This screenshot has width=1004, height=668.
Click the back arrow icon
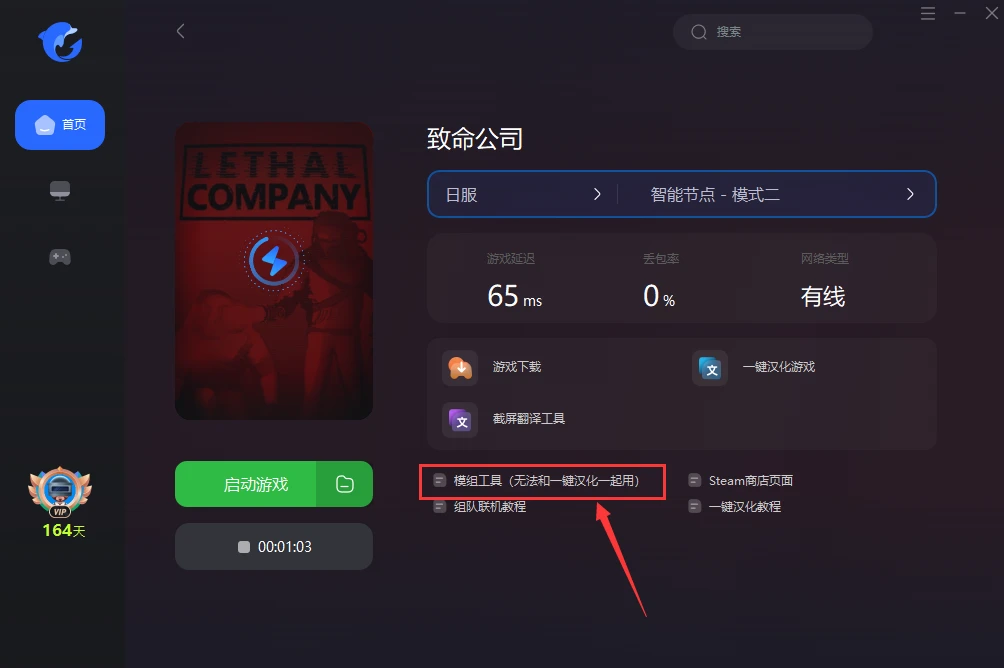tap(181, 31)
